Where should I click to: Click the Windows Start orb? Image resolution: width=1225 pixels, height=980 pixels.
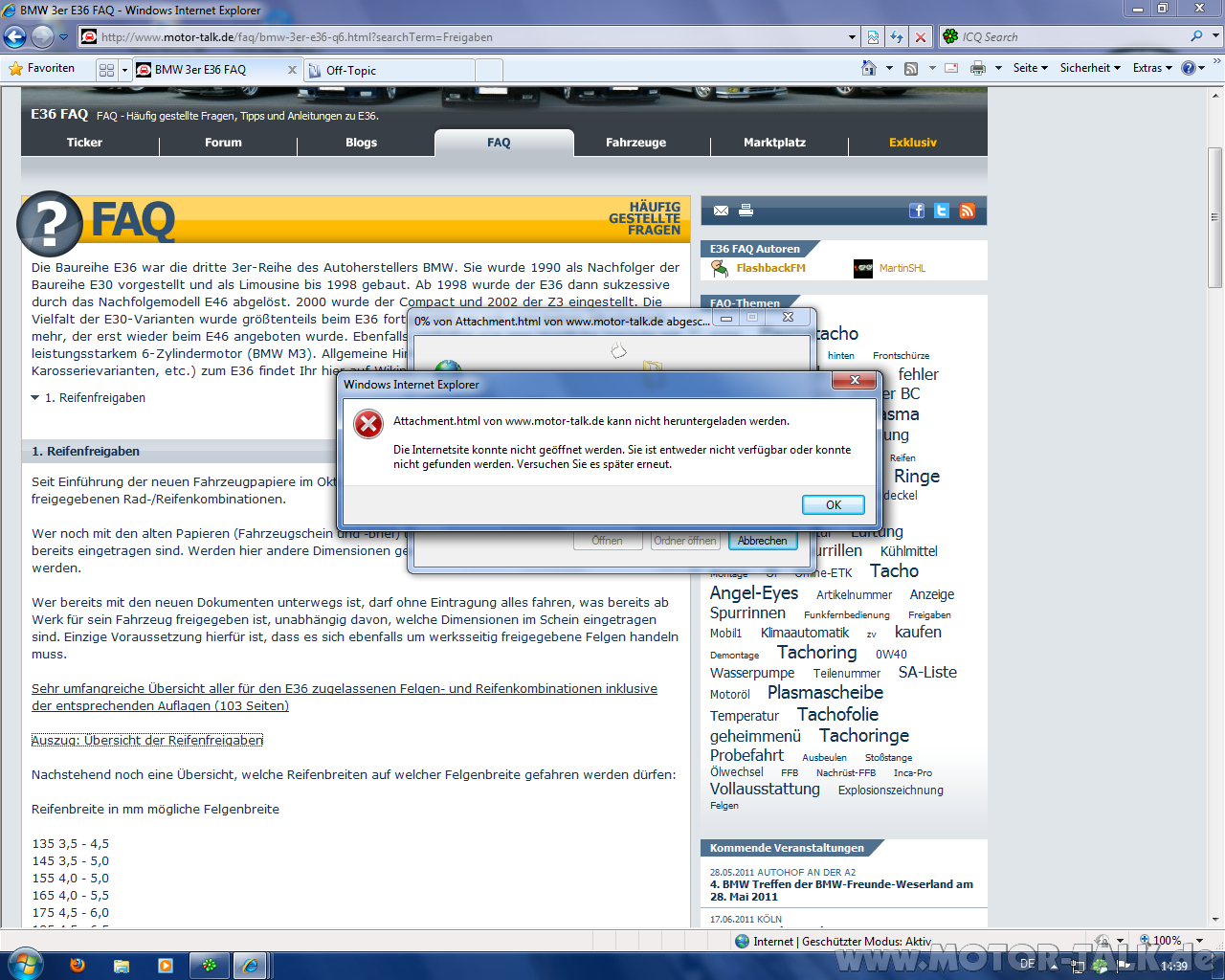[24, 964]
